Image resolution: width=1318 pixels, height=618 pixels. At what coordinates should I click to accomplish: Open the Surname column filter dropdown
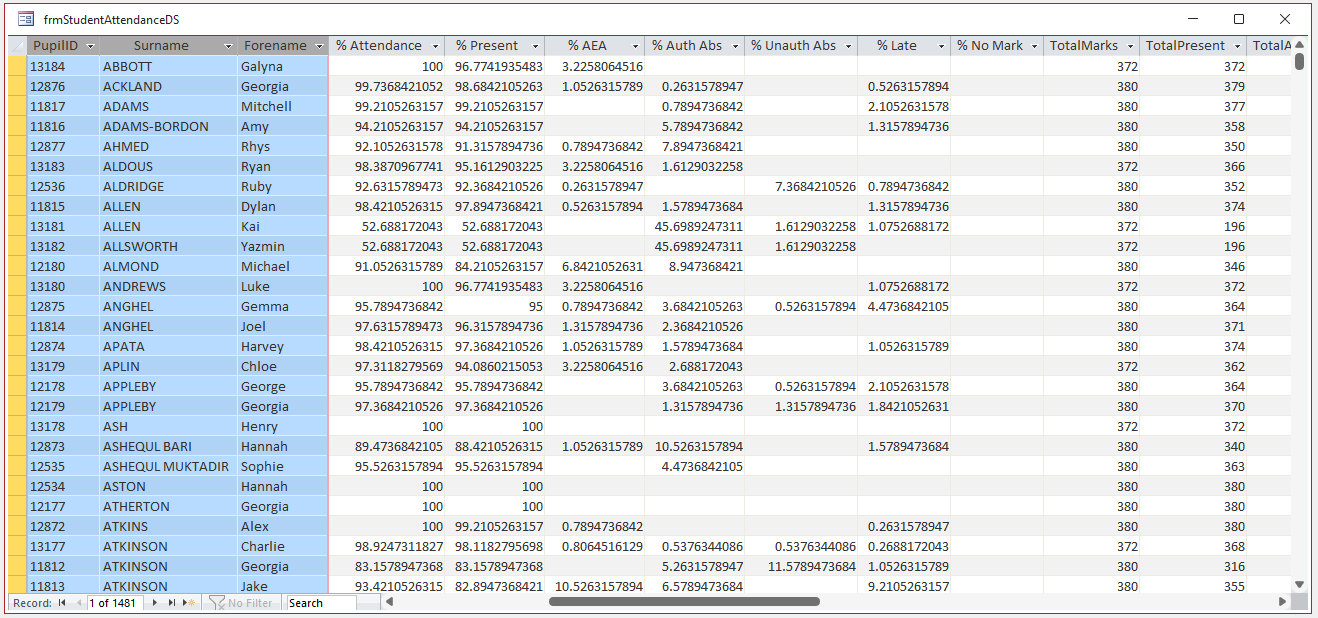point(228,46)
